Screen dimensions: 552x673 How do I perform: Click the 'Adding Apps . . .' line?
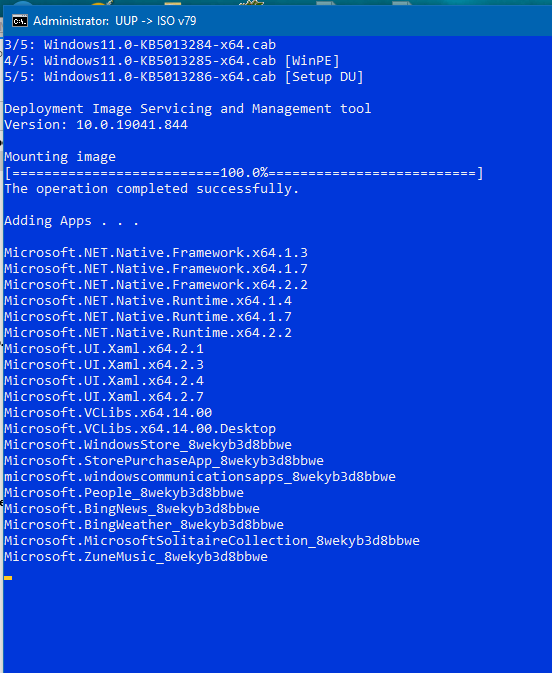coord(72,221)
